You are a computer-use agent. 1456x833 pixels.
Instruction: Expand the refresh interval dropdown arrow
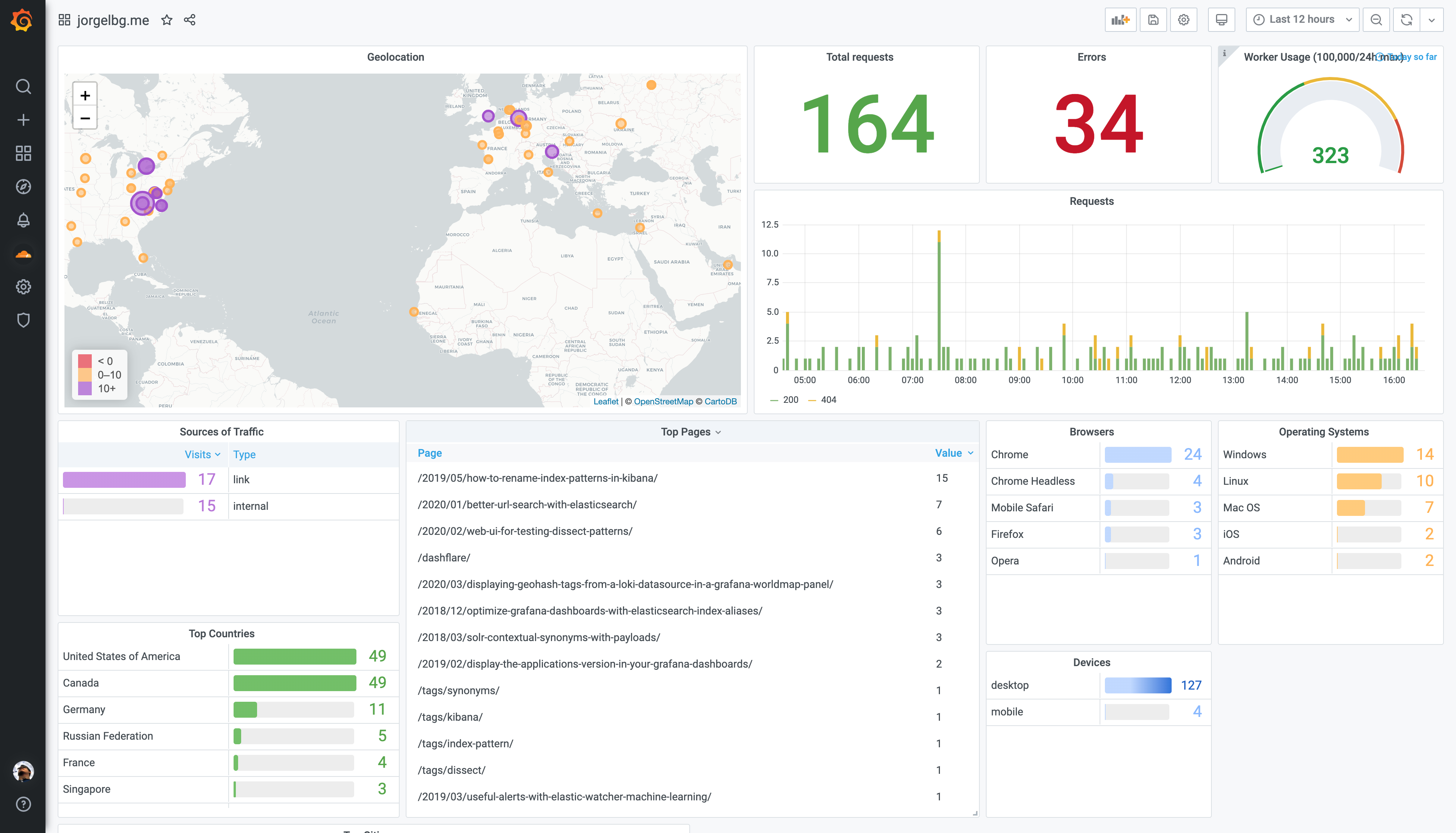click(1431, 20)
